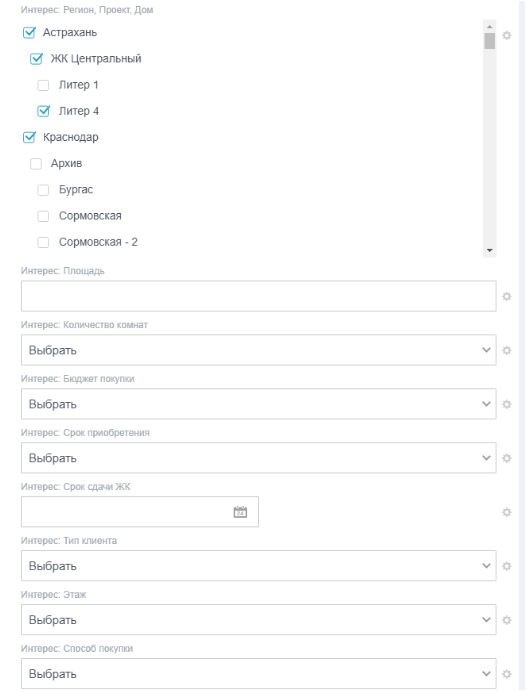The height and width of the screenshot is (692, 527).
Task: Open gear settings for Тип клиента
Action: (507, 566)
